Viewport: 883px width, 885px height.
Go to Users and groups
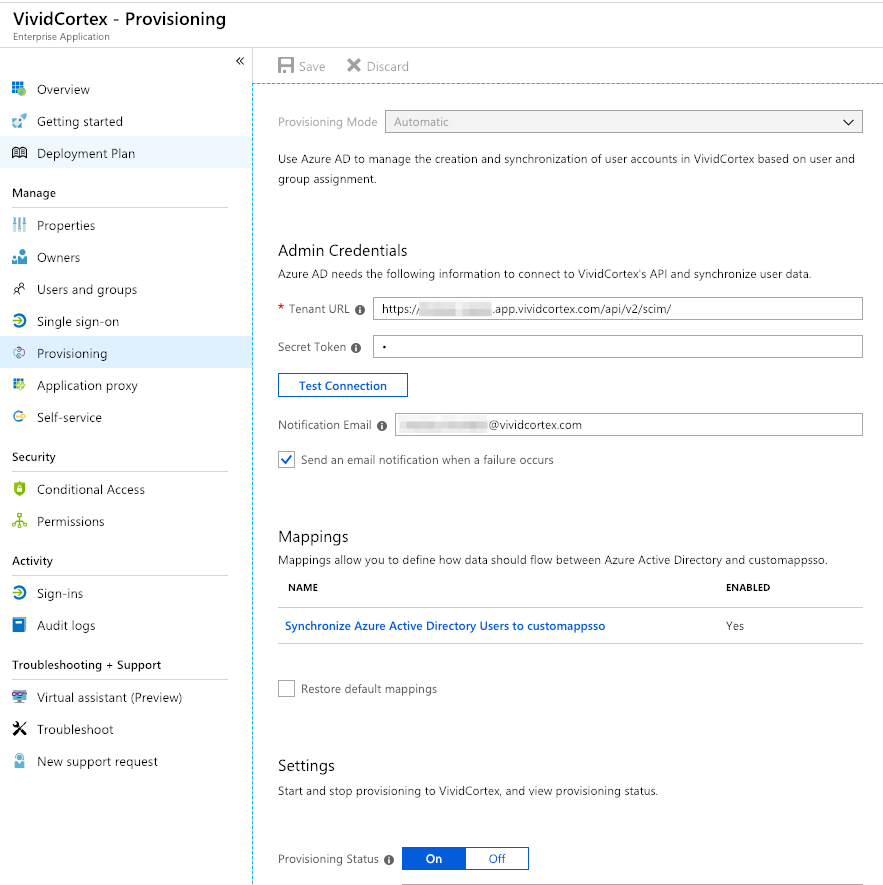(x=87, y=290)
